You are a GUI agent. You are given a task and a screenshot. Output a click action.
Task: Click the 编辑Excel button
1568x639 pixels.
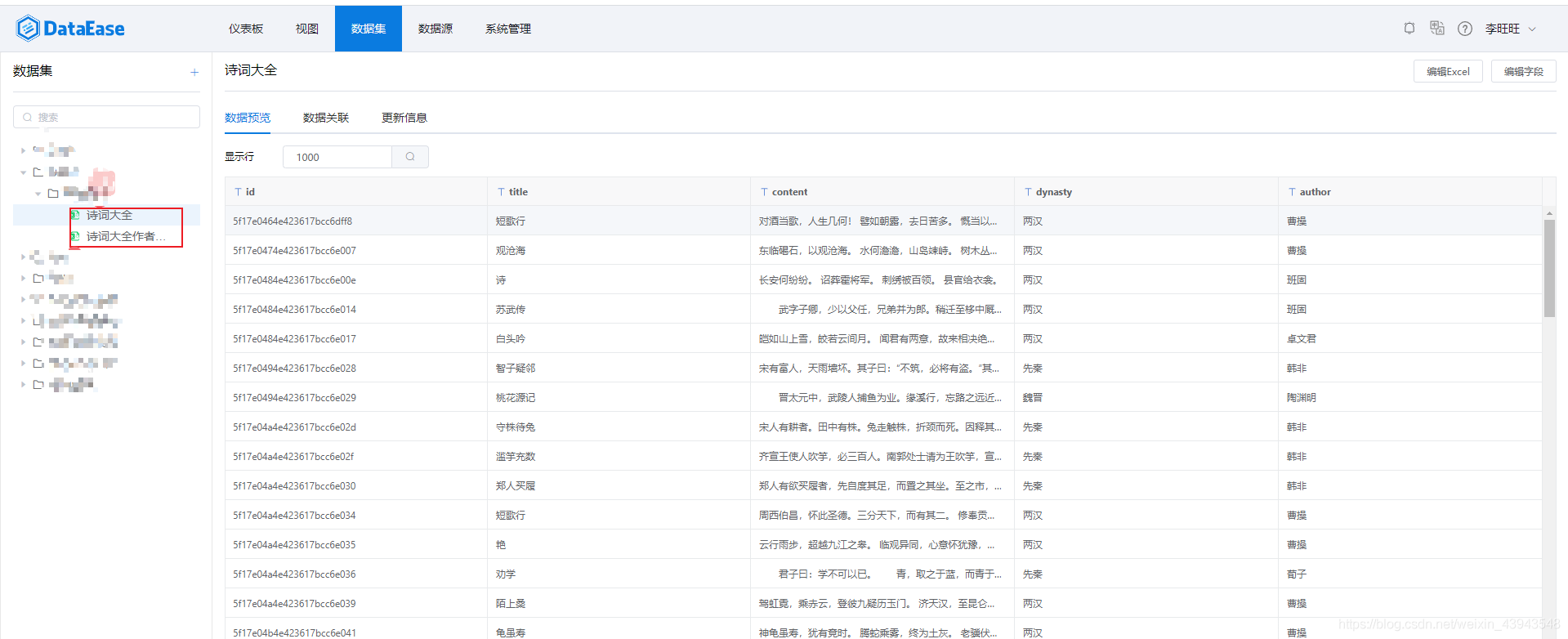tap(1448, 71)
